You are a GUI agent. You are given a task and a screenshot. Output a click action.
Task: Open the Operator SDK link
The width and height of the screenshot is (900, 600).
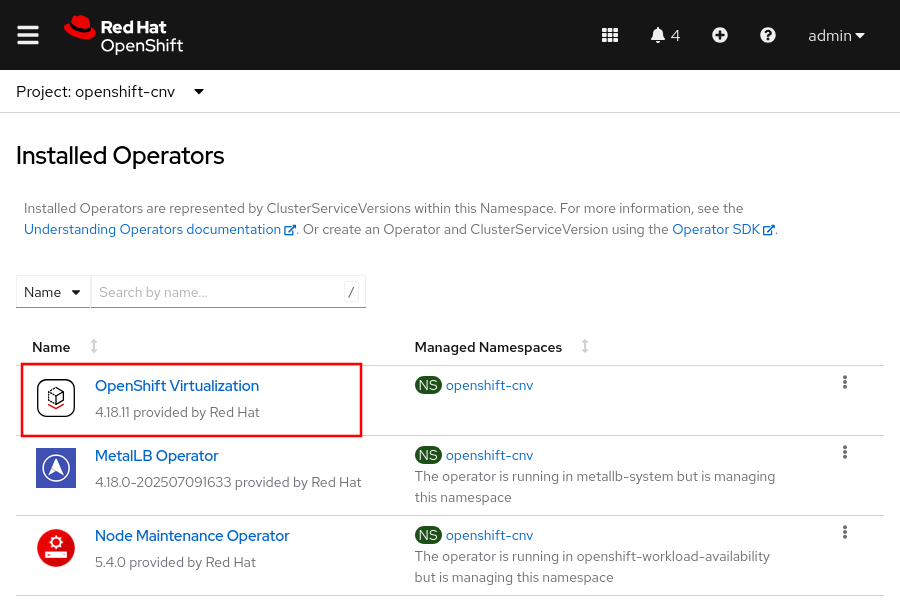coord(723,230)
